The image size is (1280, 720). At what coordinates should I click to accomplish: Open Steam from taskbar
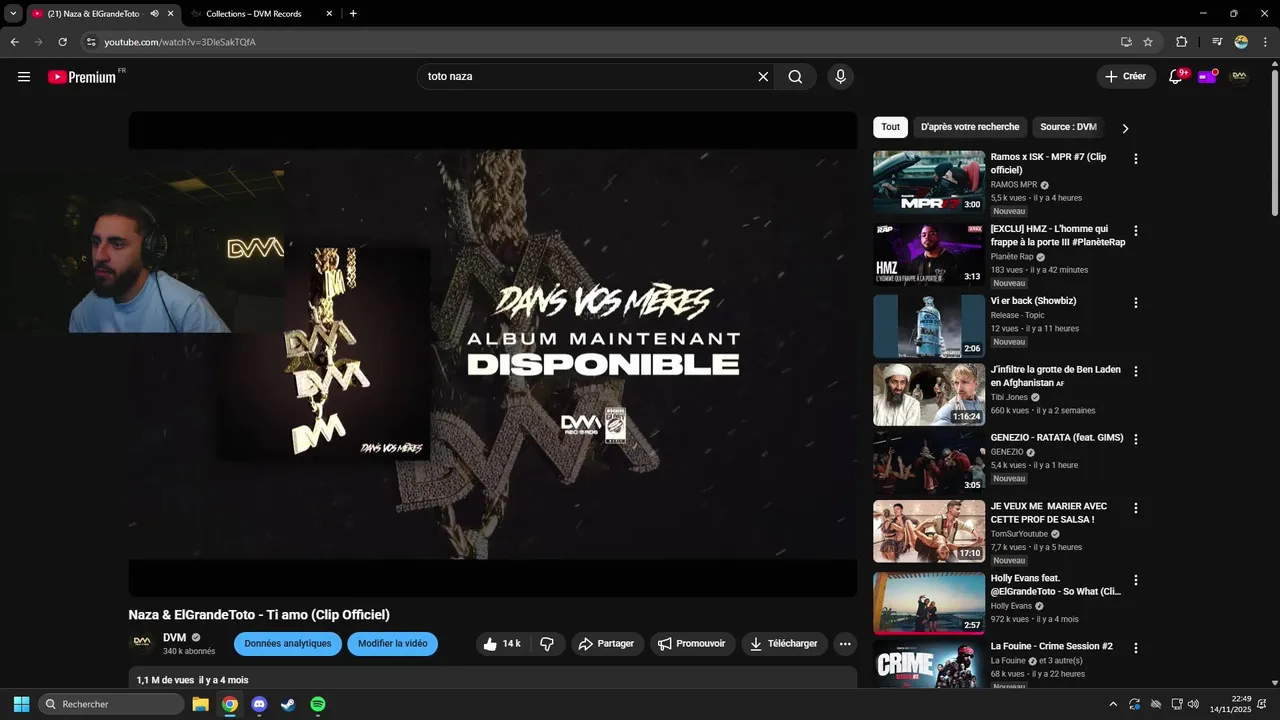coord(288,704)
